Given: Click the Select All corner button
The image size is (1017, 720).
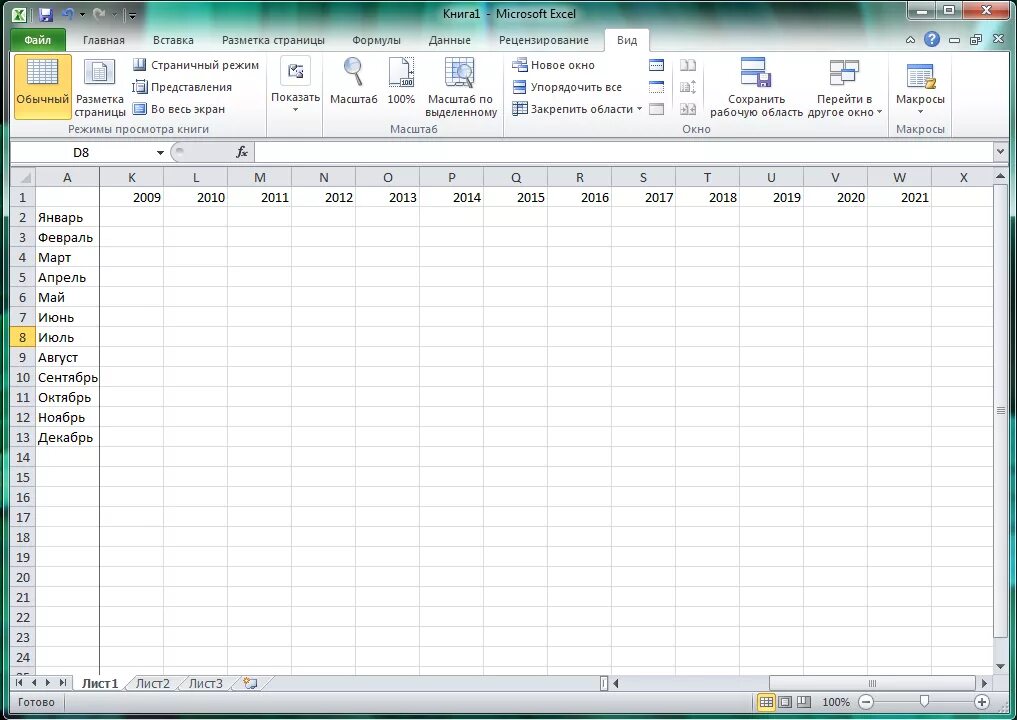Looking at the screenshot, I should 23,177.
